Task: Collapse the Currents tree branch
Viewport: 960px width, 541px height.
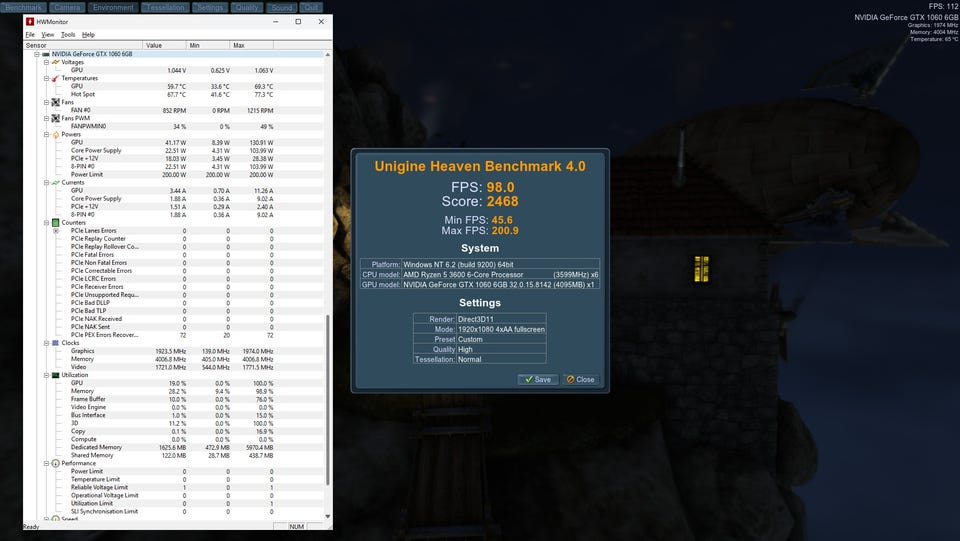Action: [47, 182]
